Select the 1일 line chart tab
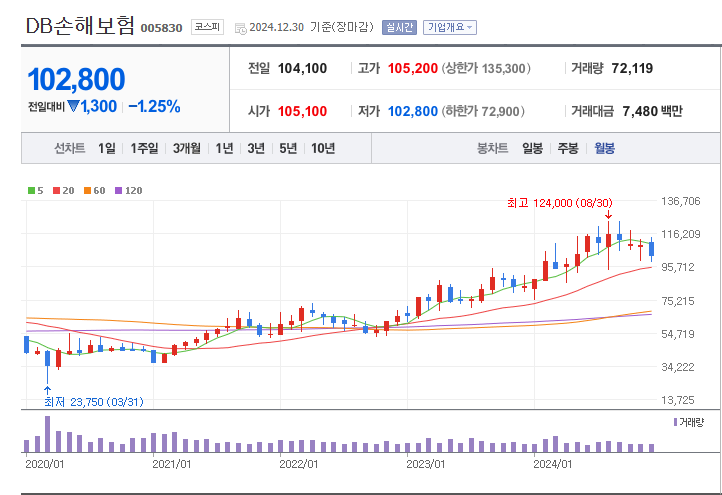 (107, 148)
